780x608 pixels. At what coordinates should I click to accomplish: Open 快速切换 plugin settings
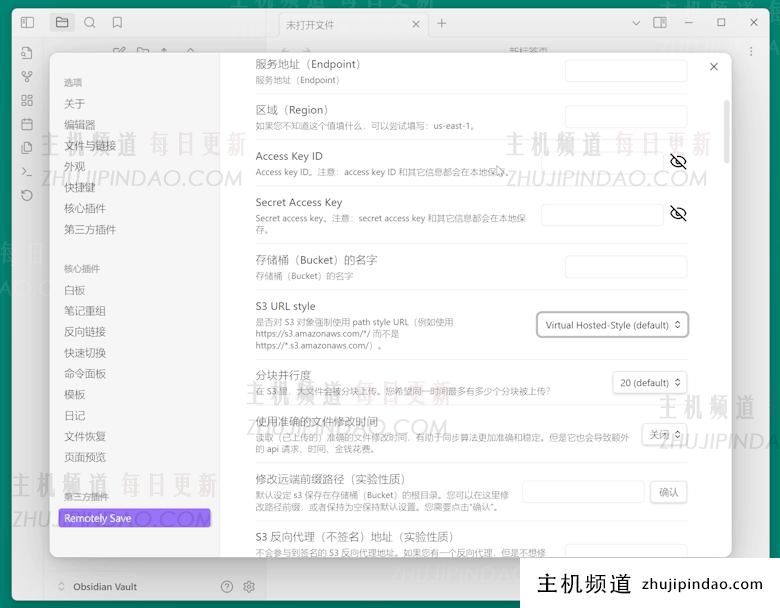tap(85, 353)
